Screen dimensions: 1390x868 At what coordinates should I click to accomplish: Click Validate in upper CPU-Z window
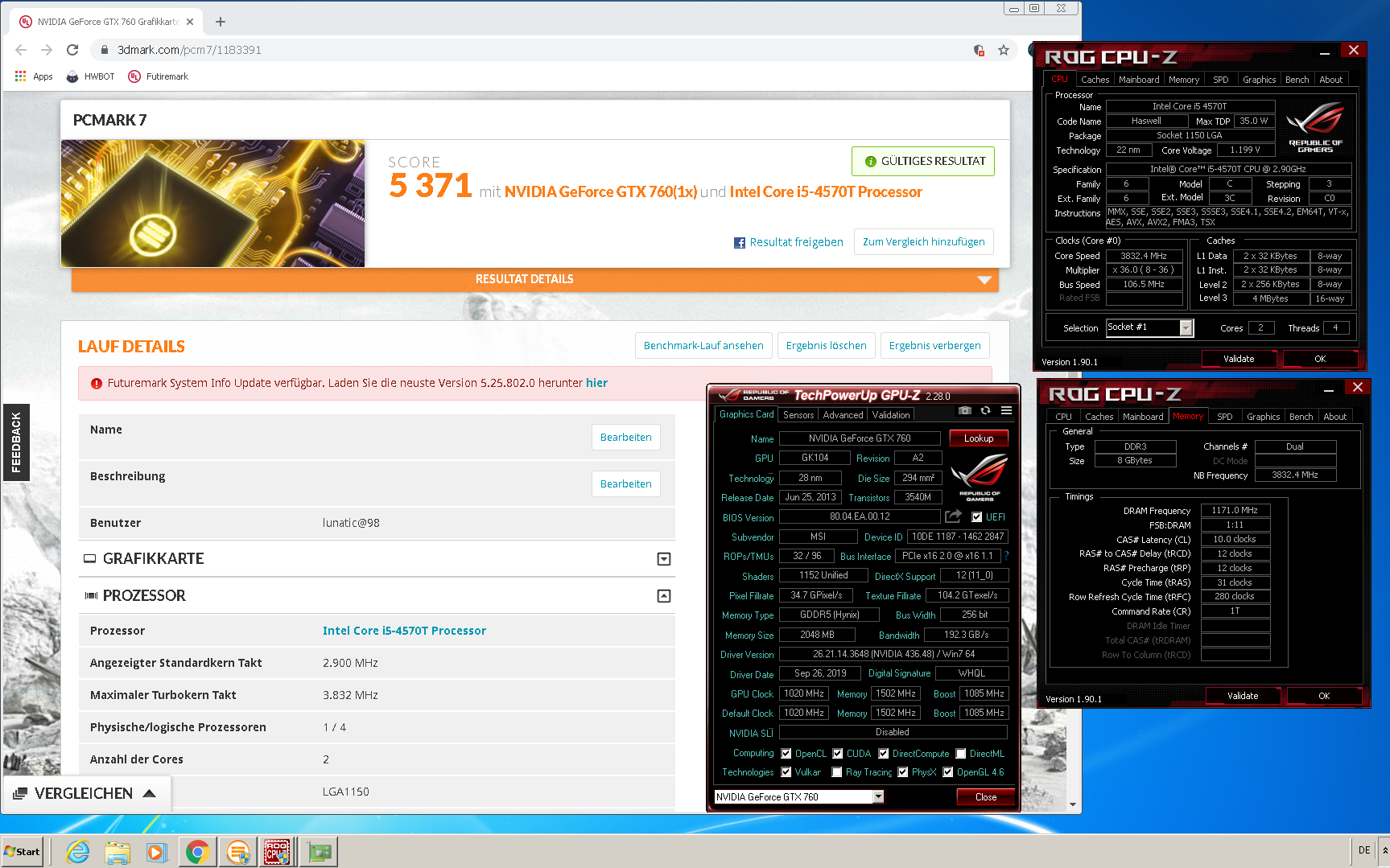coord(1239,359)
